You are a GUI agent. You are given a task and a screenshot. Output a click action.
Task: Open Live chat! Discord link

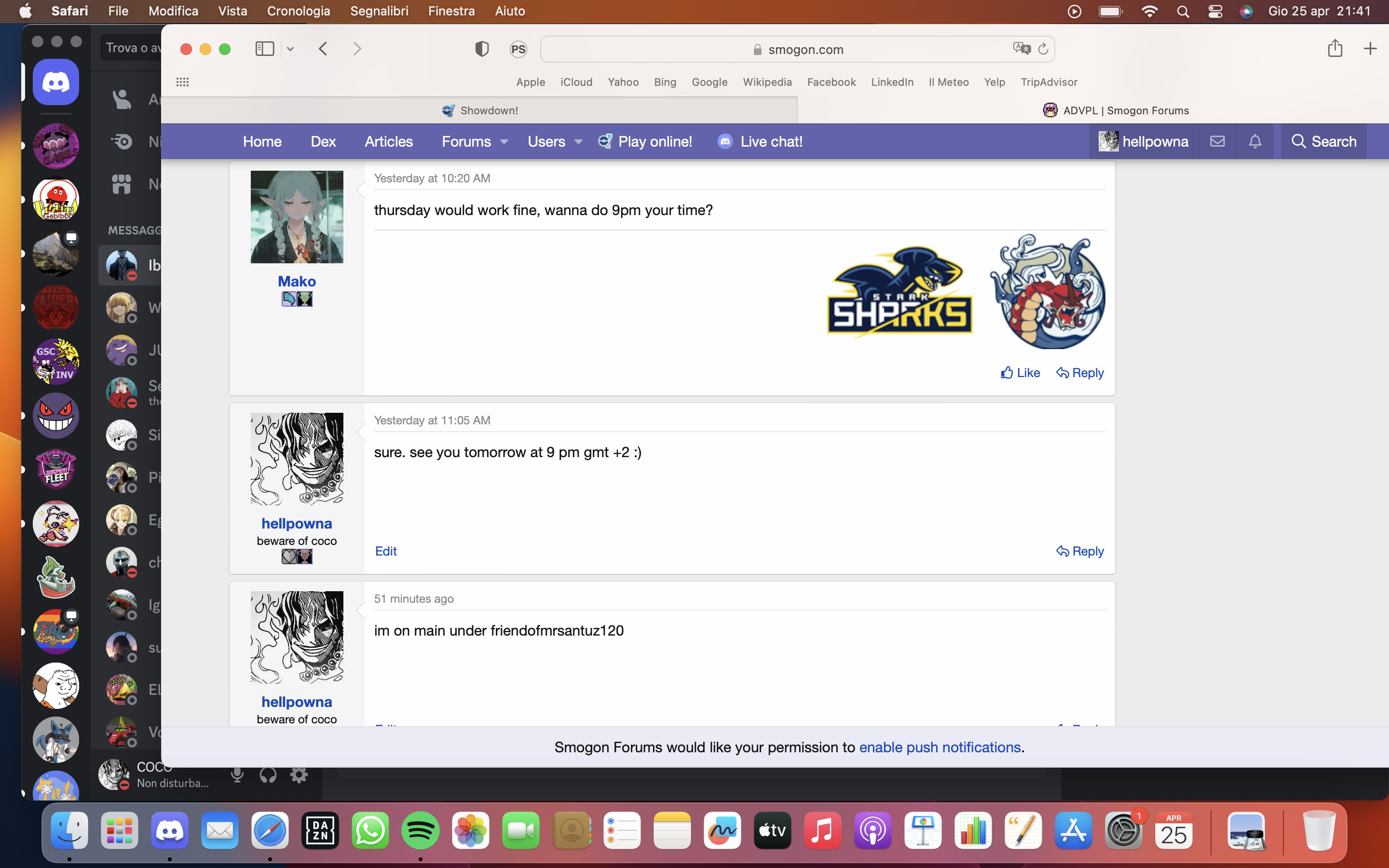point(761,142)
